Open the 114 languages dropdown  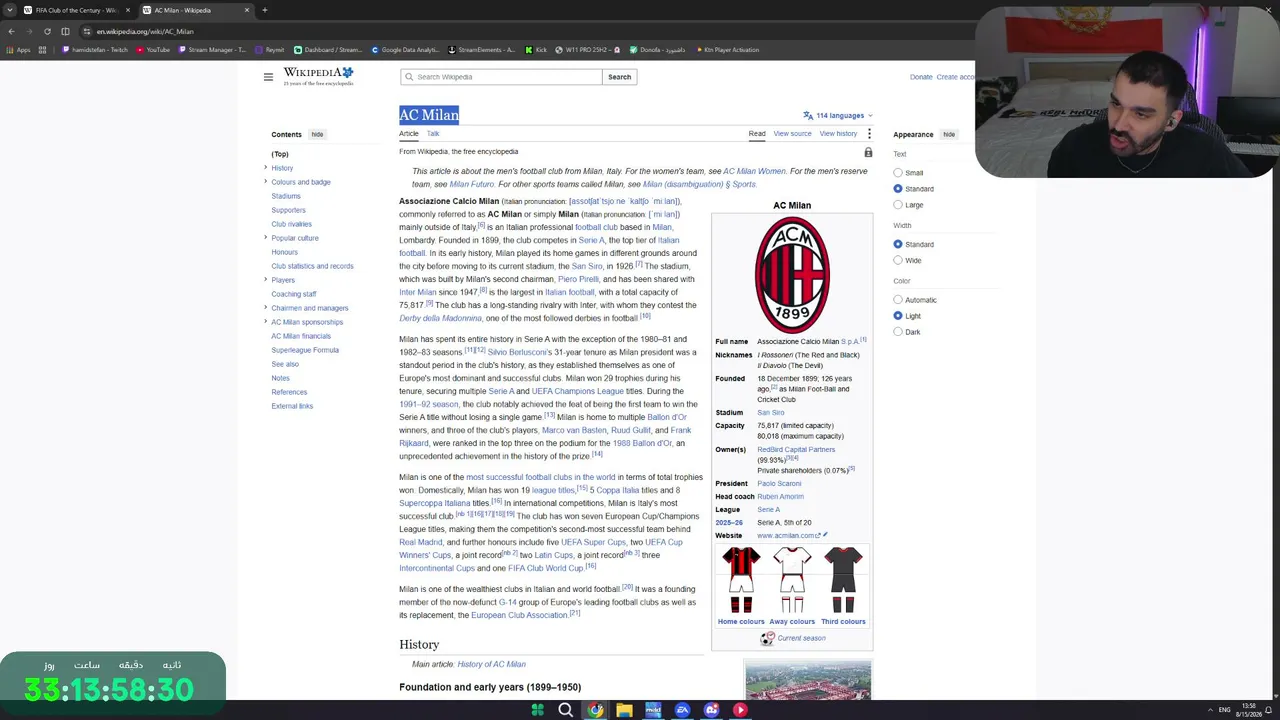[838, 115]
